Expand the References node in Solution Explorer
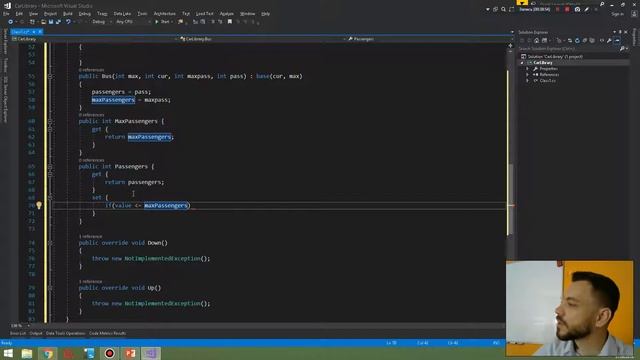Screen dimensions: 640x360 pyautogui.click(x=527, y=75)
